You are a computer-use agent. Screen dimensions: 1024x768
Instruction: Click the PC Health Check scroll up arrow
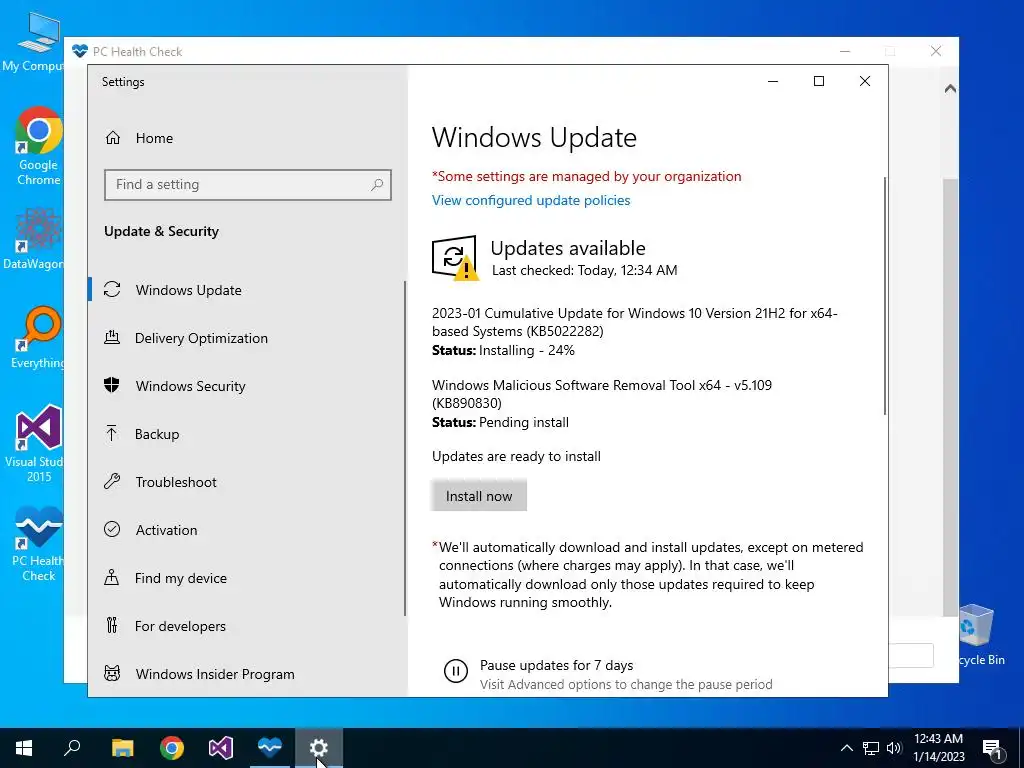point(950,88)
